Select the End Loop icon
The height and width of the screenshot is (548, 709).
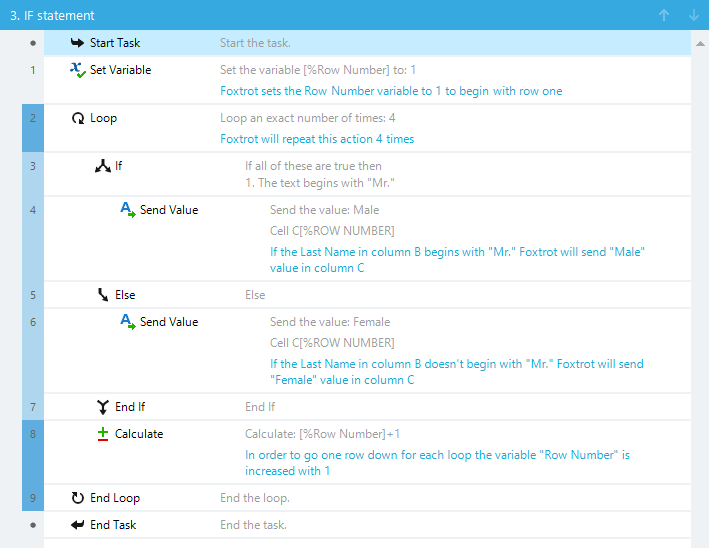click(78, 498)
